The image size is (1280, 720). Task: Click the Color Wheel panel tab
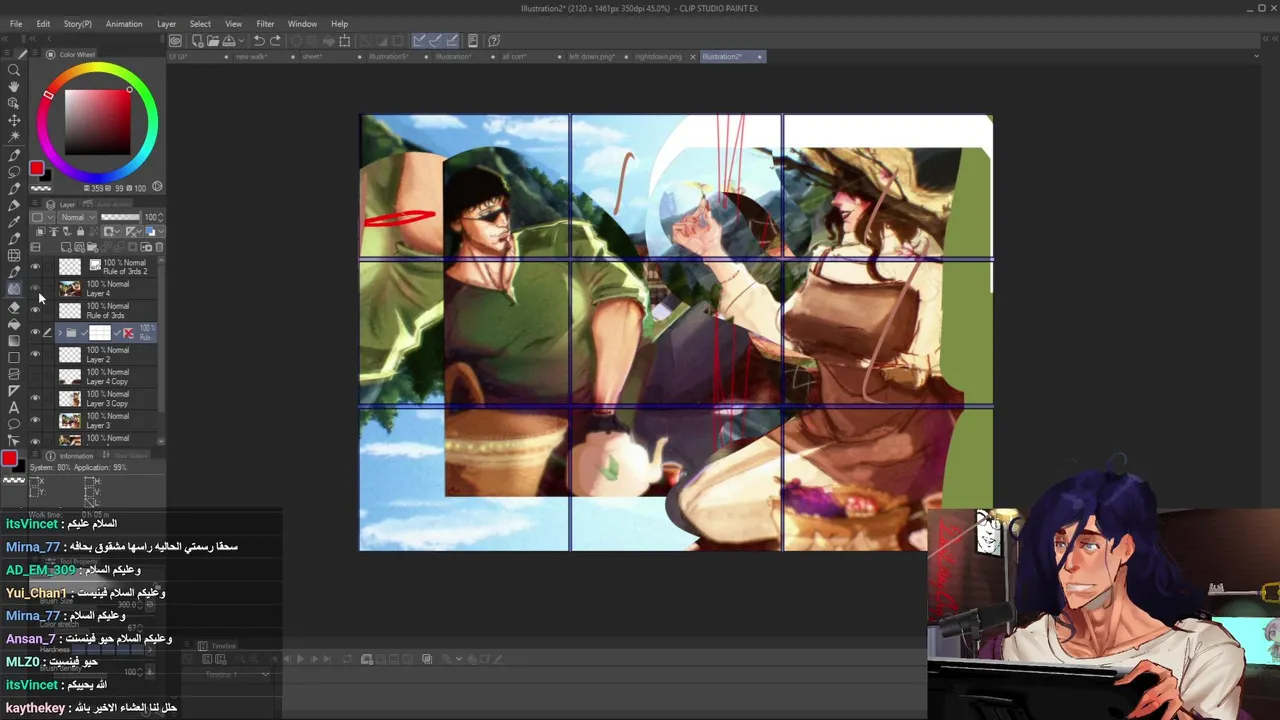click(x=77, y=55)
